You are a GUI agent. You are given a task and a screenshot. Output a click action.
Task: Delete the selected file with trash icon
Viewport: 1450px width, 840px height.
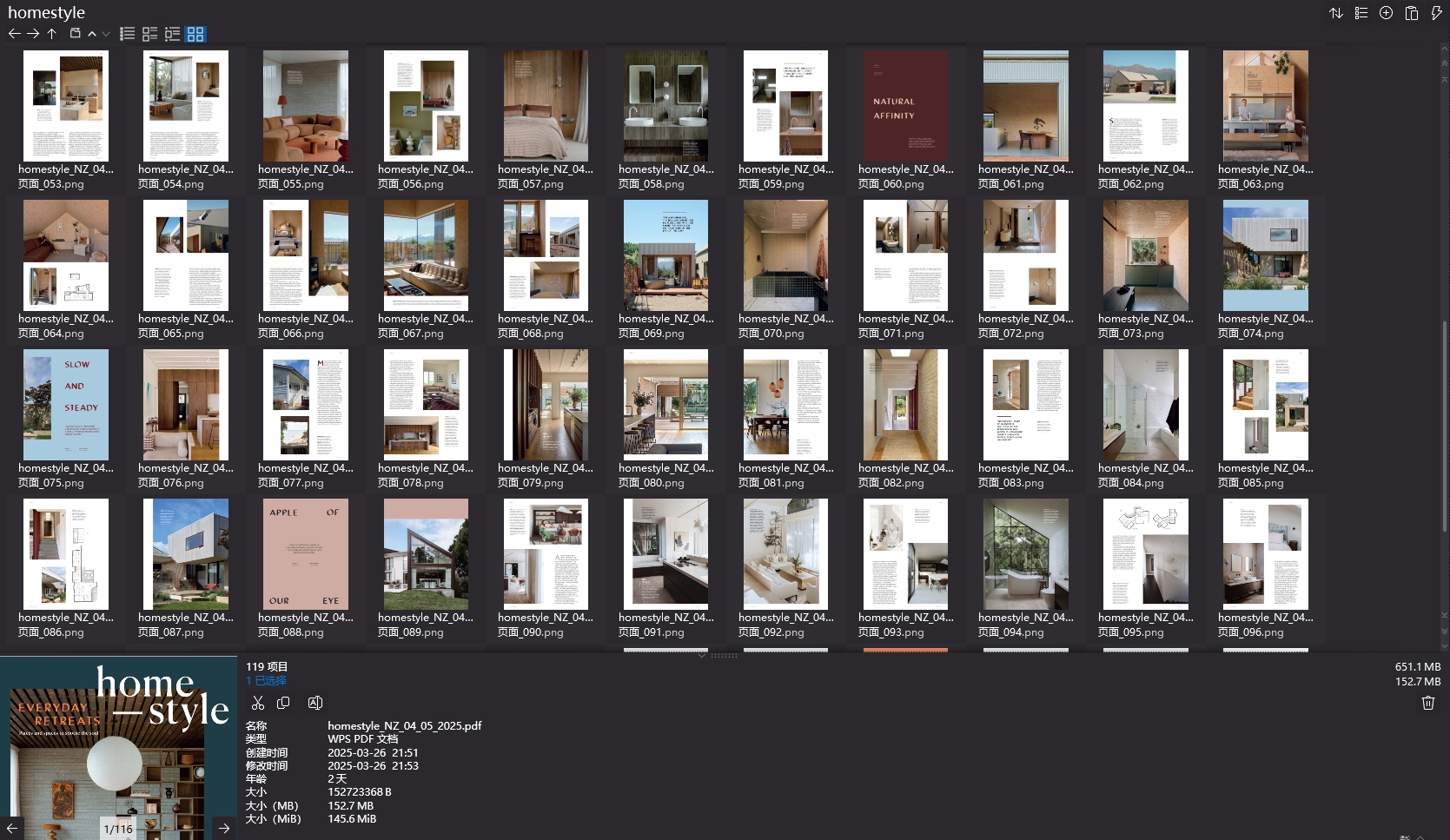click(1427, 703)
